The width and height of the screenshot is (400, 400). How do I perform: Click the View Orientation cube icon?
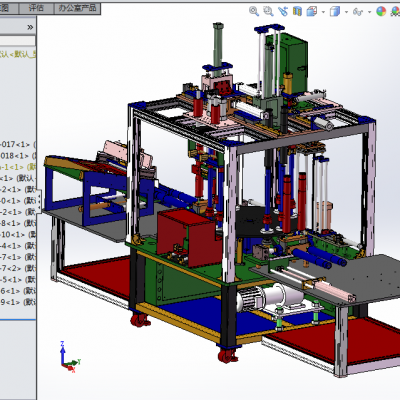pyautogui.click(x=312, y=12)
